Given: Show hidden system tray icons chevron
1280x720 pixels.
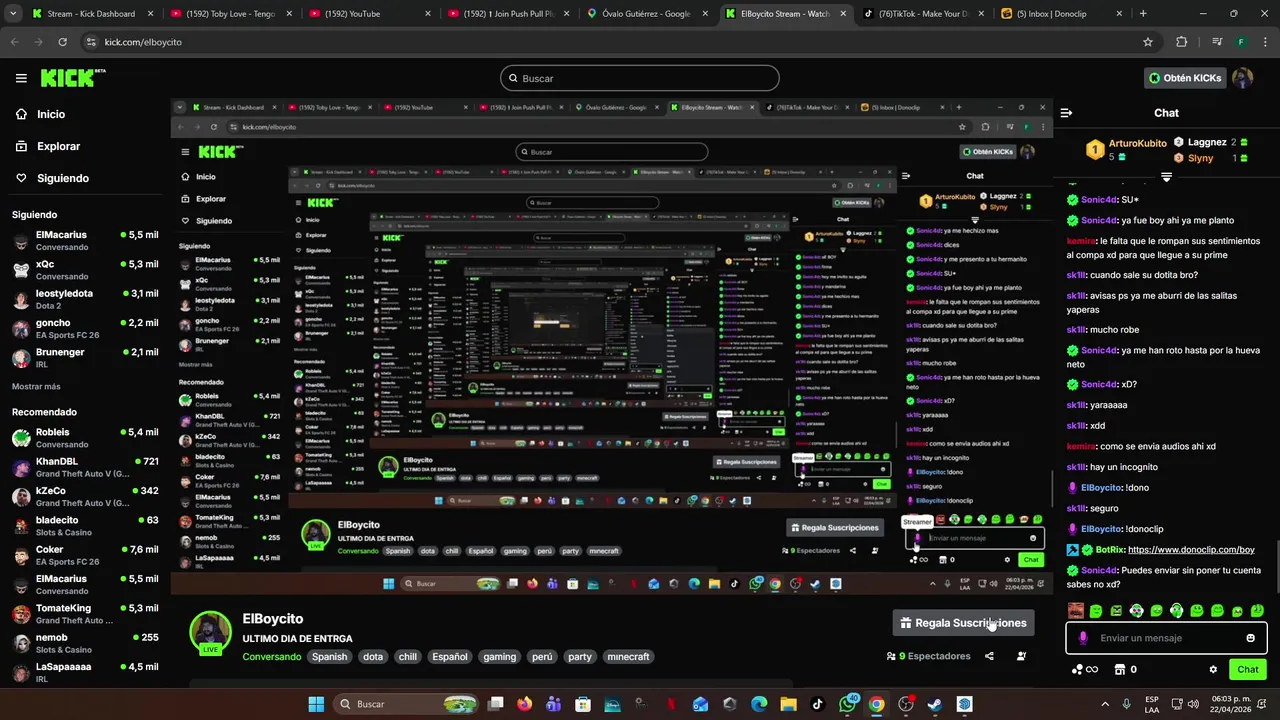Looking at the screenshot, I should pyautogui.click(x=1105, y=704).
